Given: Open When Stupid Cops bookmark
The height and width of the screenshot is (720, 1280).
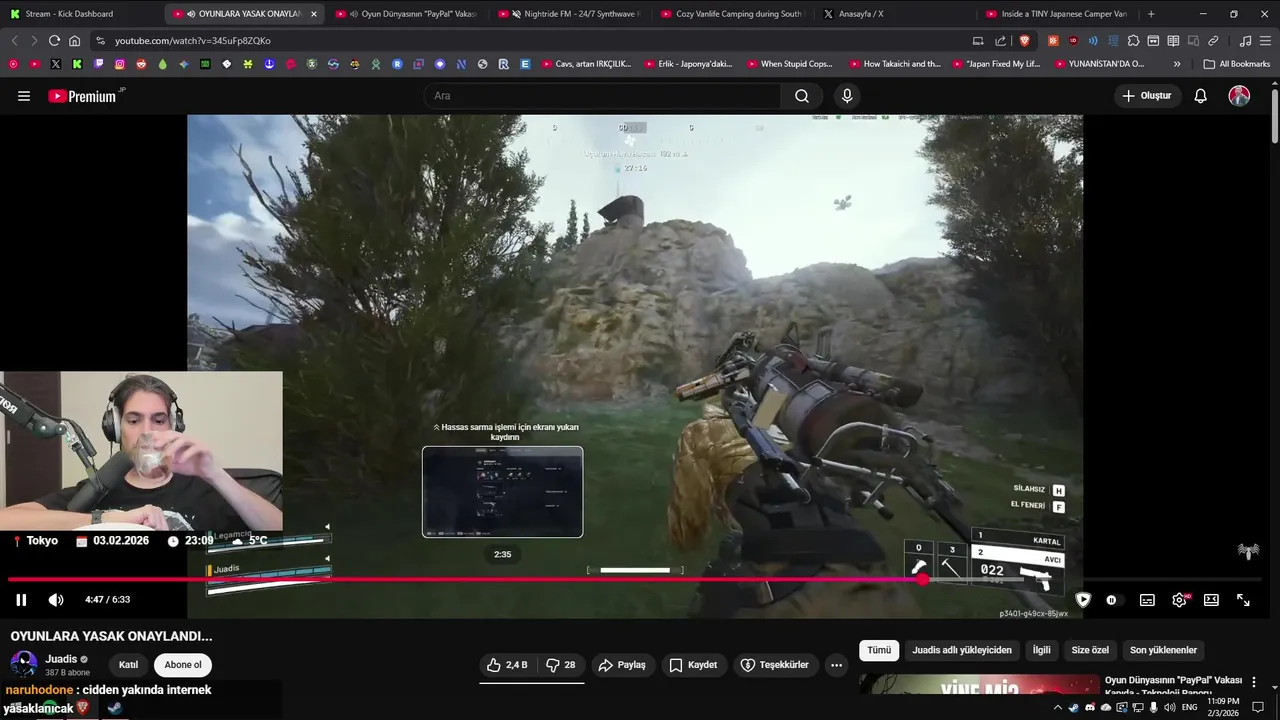Looking at the screenshot, I should (789, 64).
